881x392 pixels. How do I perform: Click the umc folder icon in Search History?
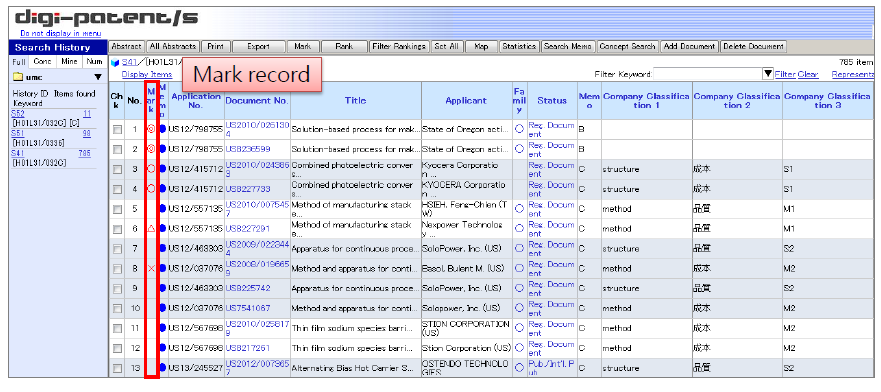point(17,77)
